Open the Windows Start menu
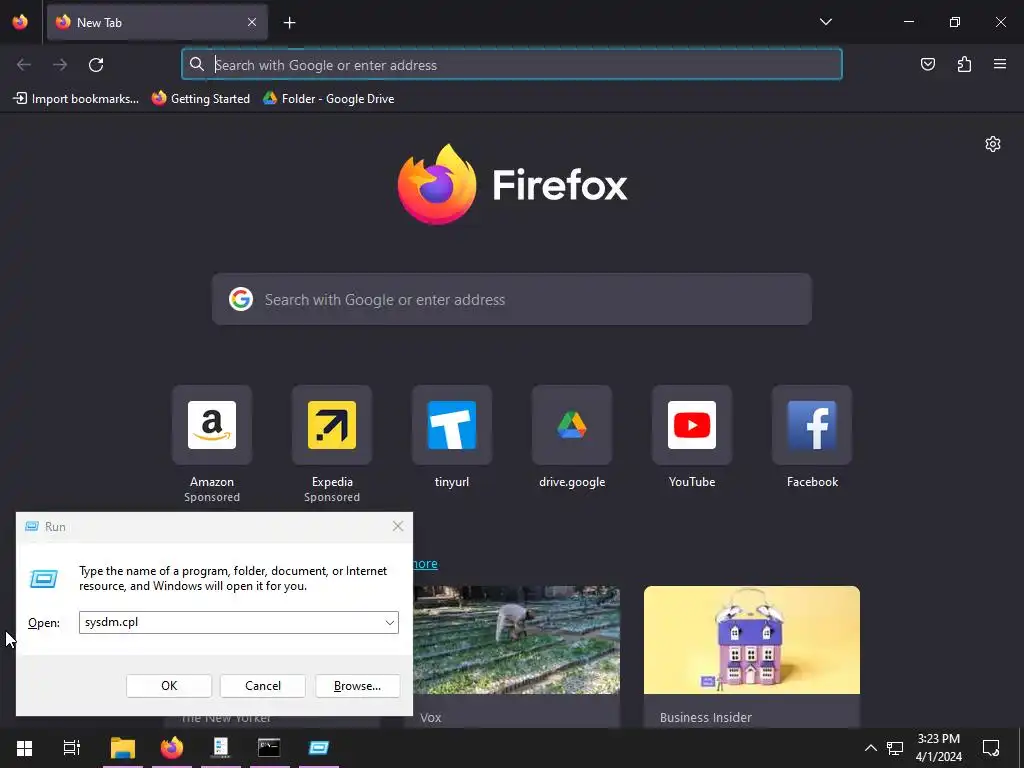 (x=24, y=748)
